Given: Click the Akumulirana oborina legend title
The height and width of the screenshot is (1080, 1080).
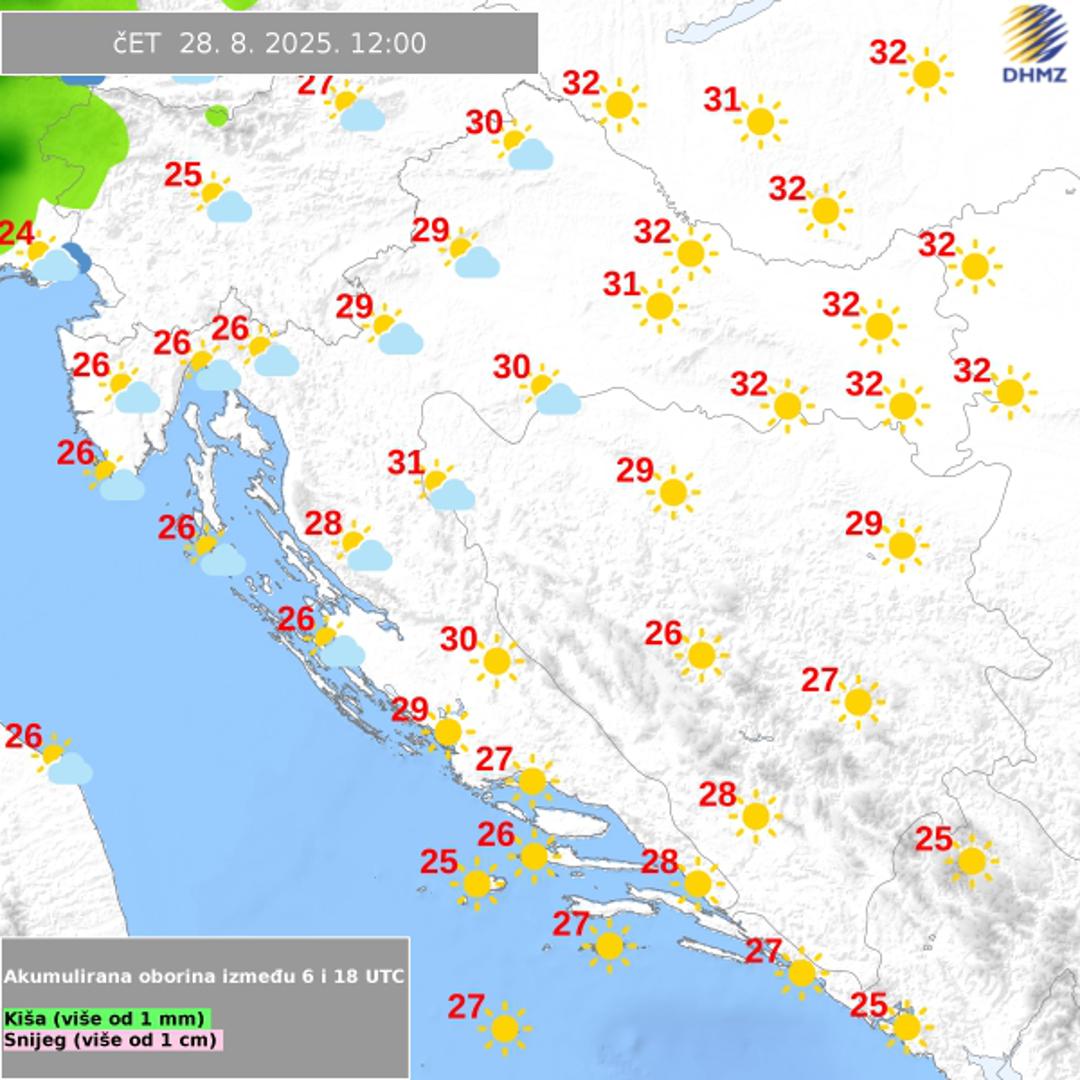Looking at the screenshot, I should (x=204, y=976).
